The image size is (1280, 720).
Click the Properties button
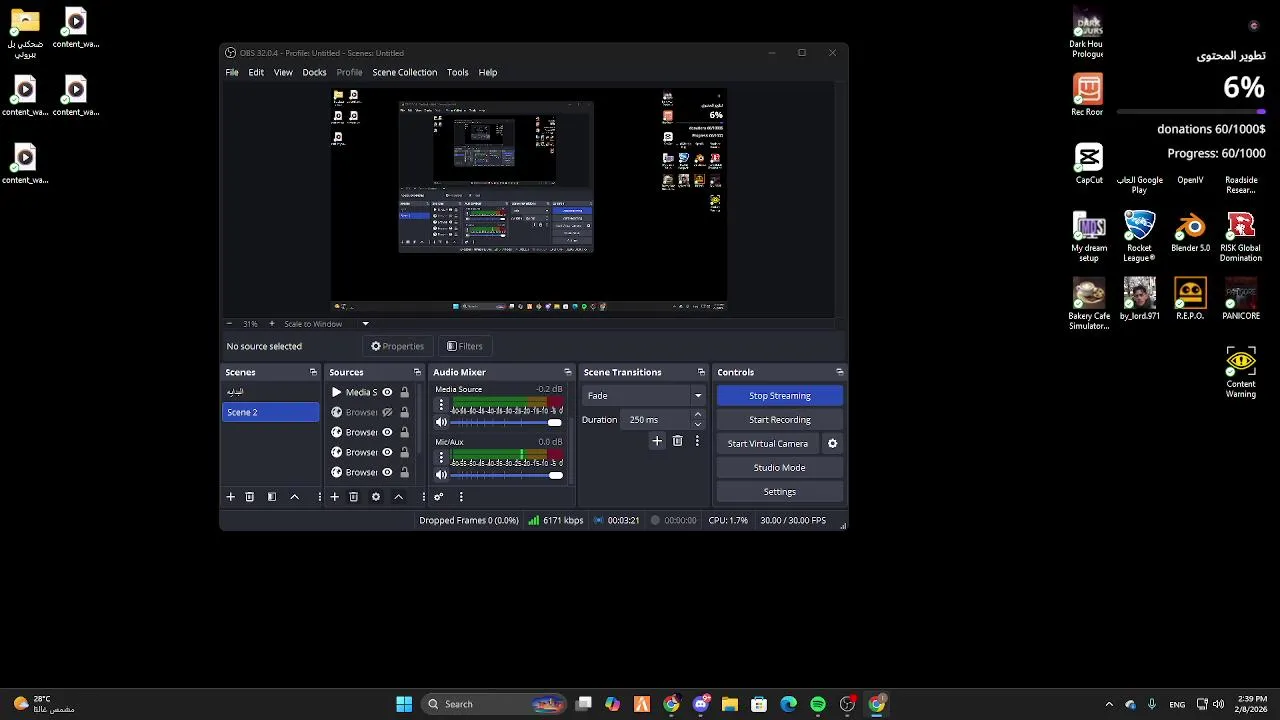point(398,346)
